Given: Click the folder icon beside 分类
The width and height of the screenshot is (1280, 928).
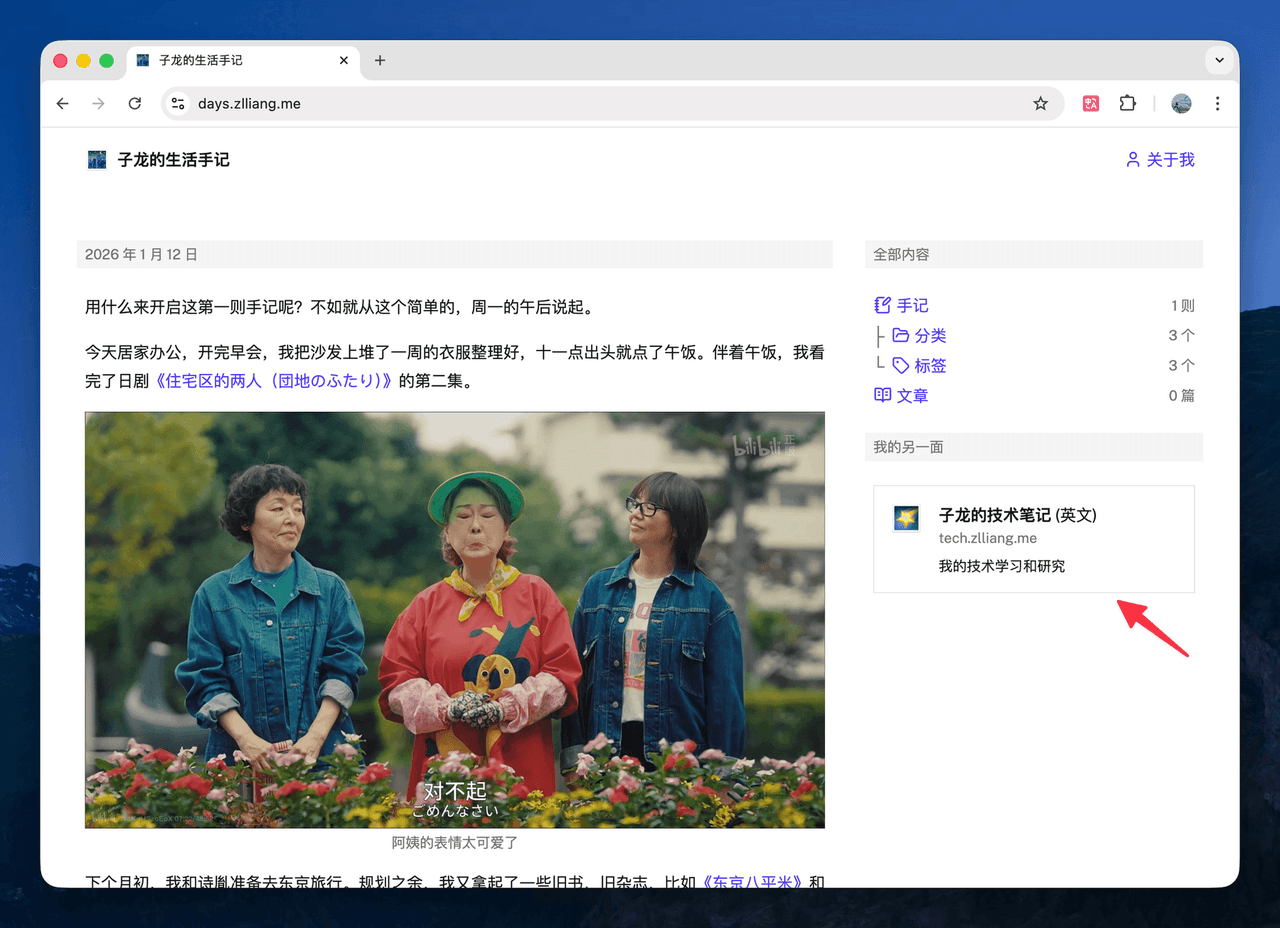Looking at the screenshot, I should (901, 335).
